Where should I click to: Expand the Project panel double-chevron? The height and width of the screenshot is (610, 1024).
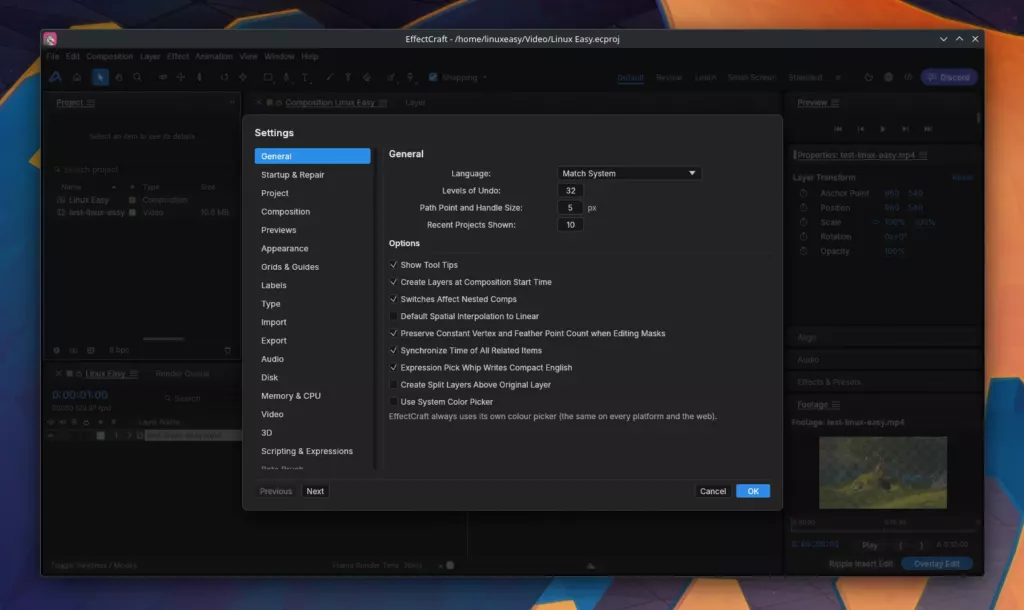[x=232, y=103]
